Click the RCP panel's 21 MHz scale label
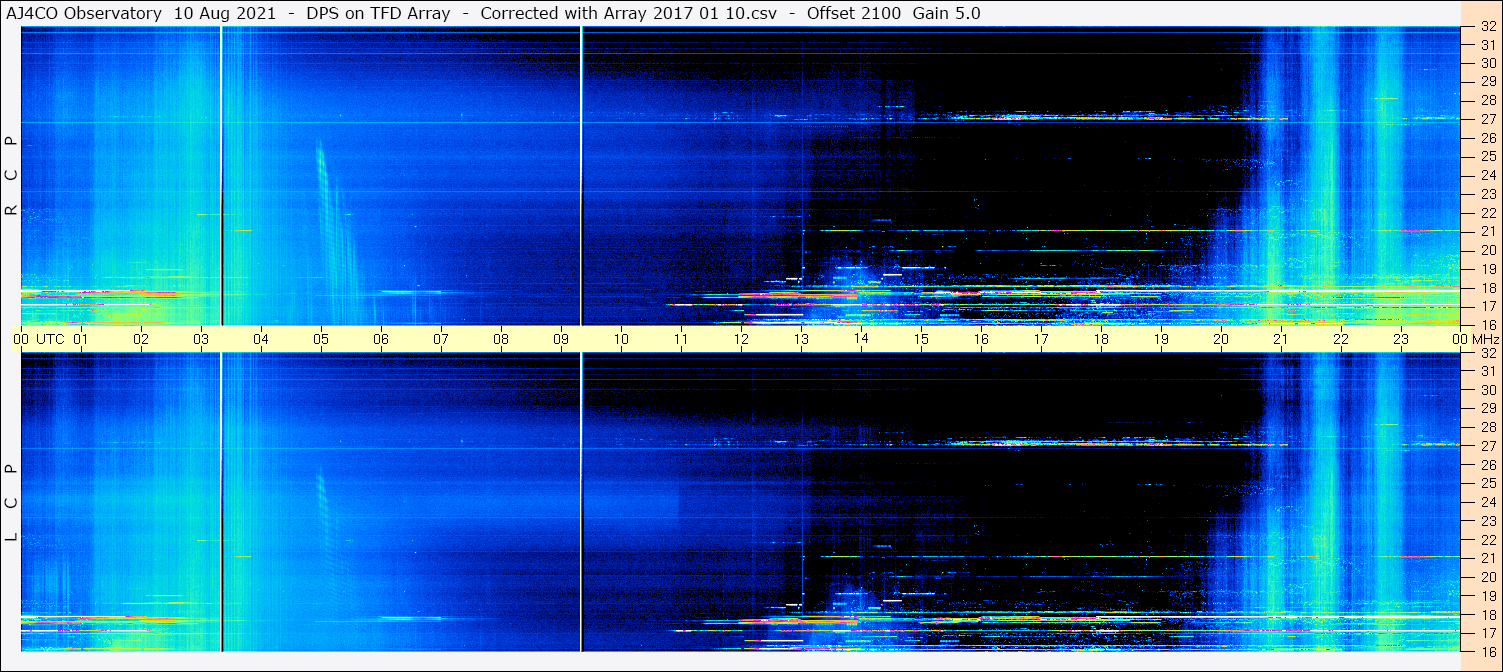 point(1487,231)
